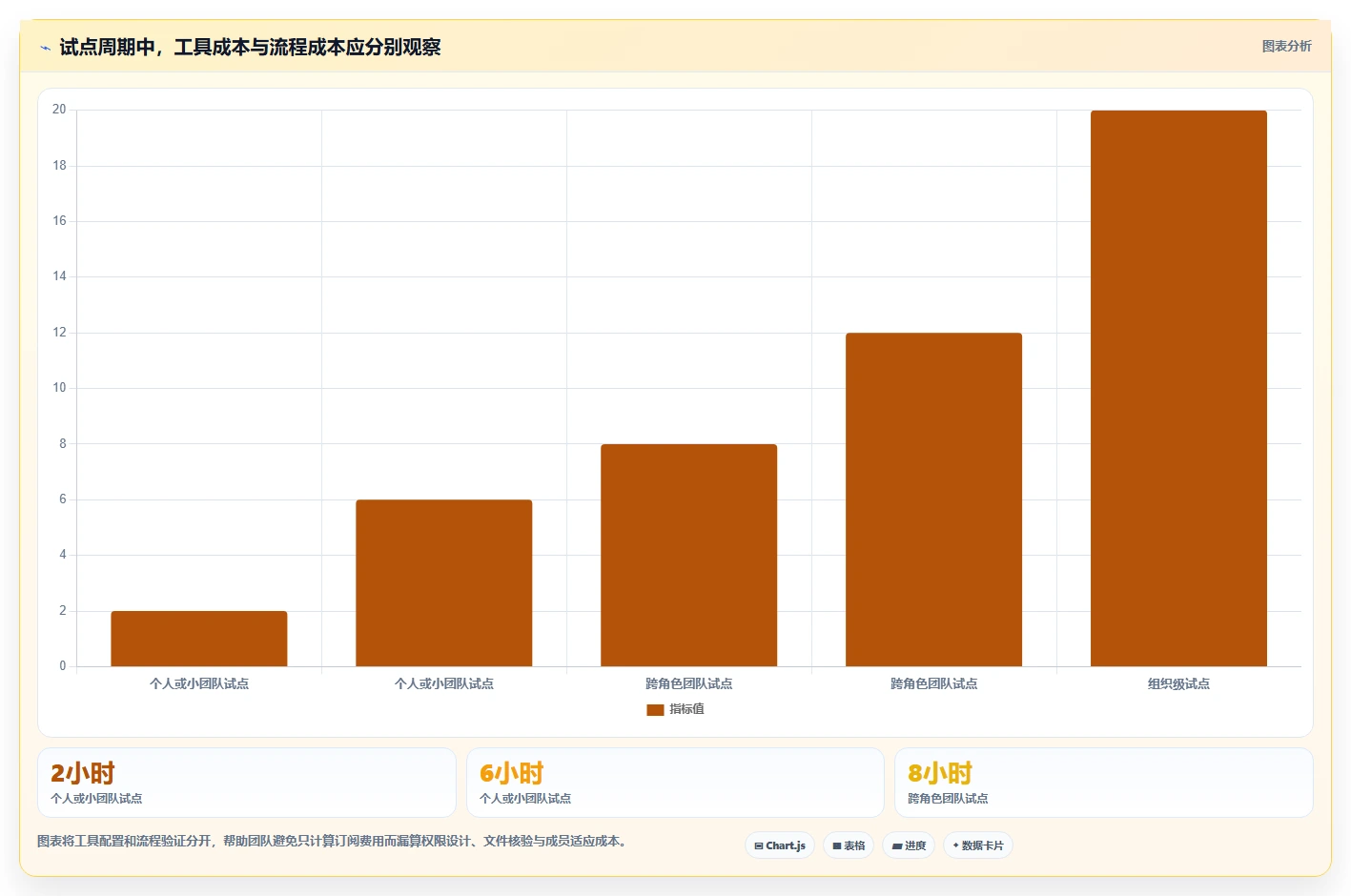Click the 数据卡片 chip
The image size is (1351, 896).
(x=977, y=845)
